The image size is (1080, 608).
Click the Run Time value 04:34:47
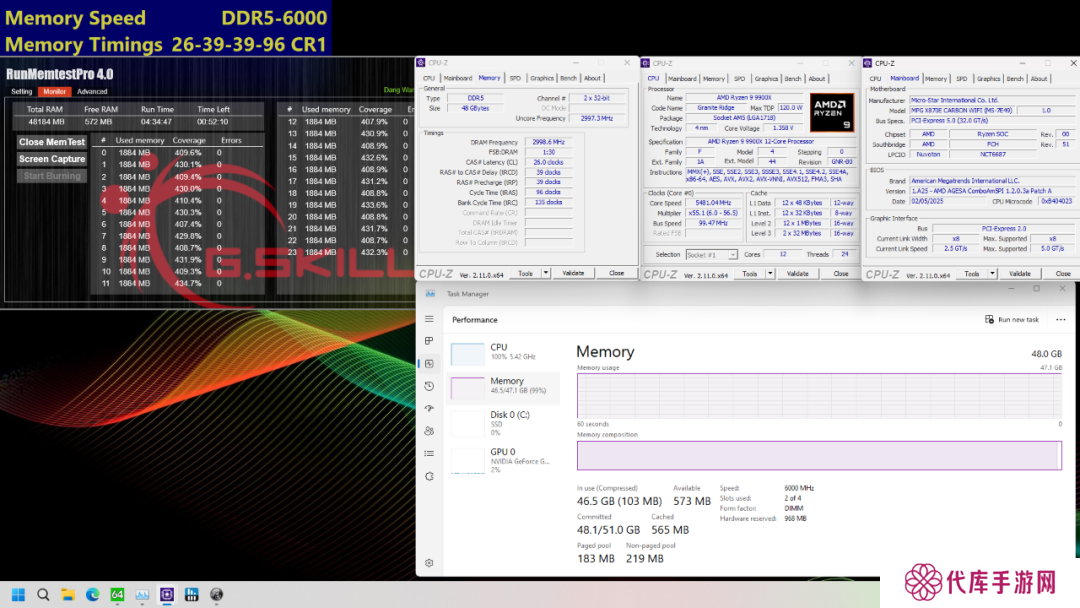(156, 122)
